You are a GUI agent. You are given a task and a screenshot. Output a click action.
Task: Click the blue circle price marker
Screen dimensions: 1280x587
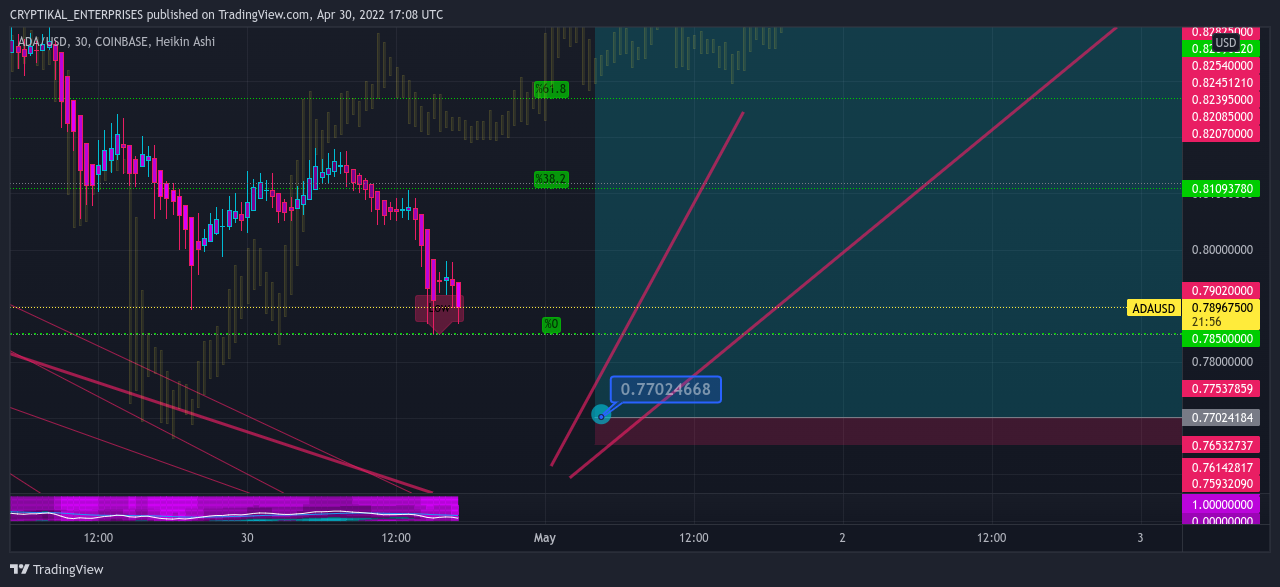click(601, 414)
